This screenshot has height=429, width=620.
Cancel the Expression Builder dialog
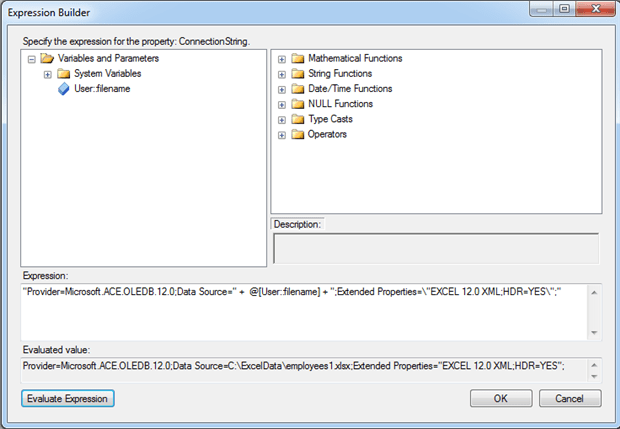pyautogui.click(x=570, y=398)
